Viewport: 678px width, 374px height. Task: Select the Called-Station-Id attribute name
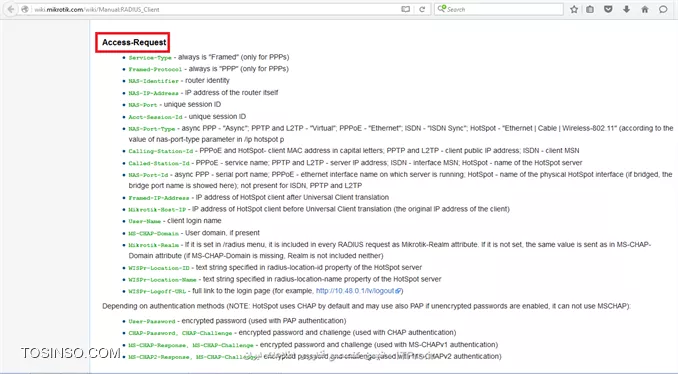click(159, 163)
